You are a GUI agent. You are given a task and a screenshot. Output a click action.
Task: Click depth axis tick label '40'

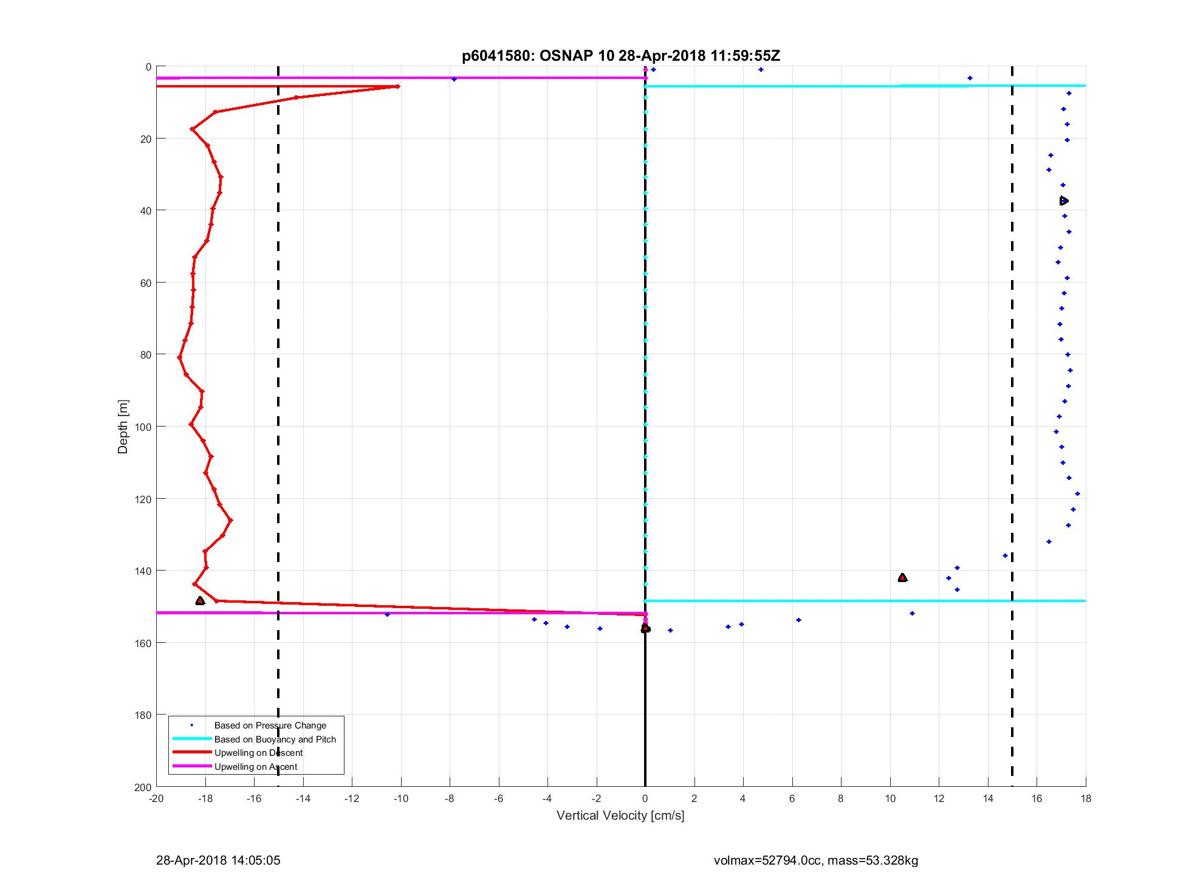(144, 211)
